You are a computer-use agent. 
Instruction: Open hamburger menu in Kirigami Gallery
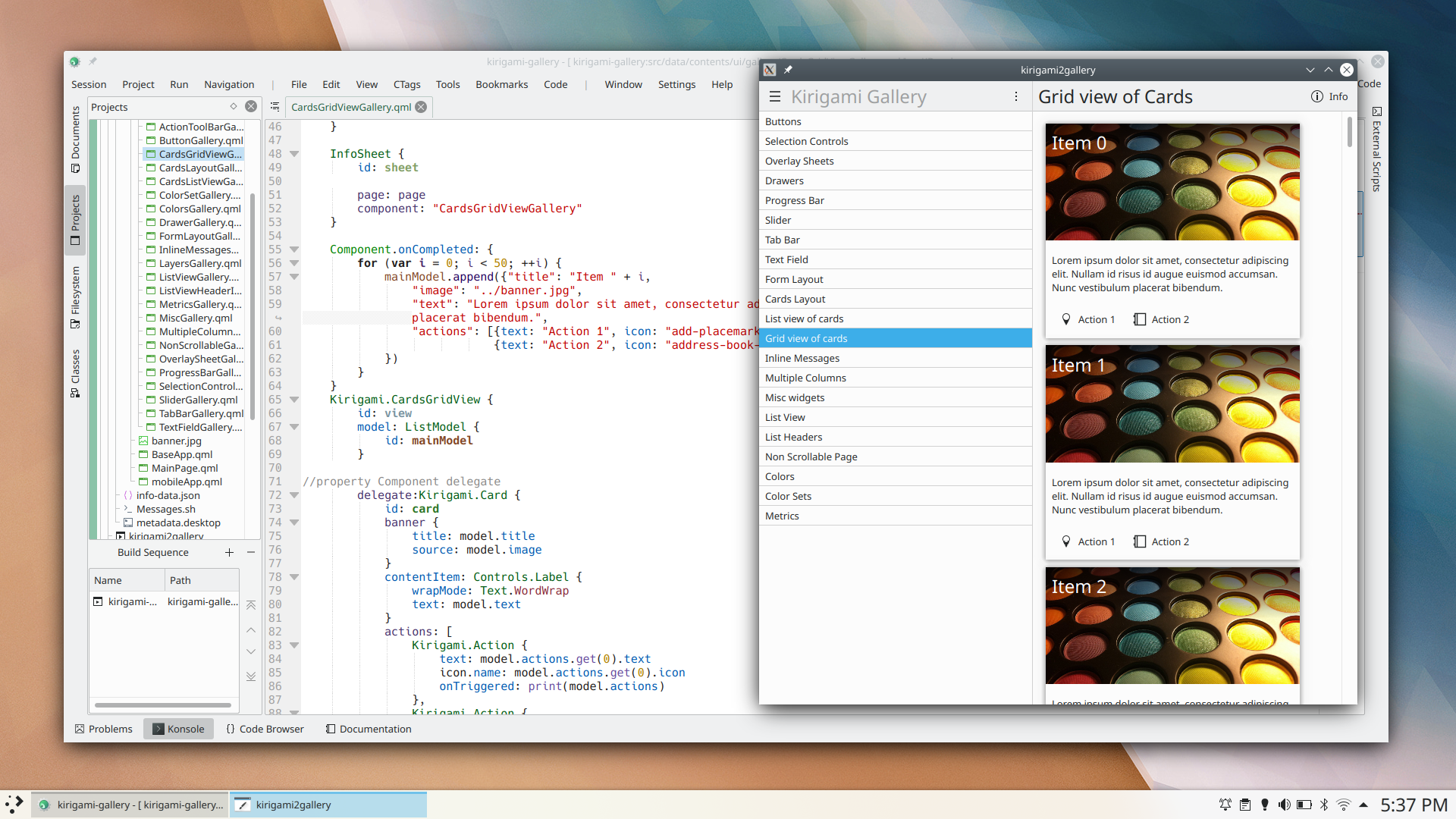774,97
